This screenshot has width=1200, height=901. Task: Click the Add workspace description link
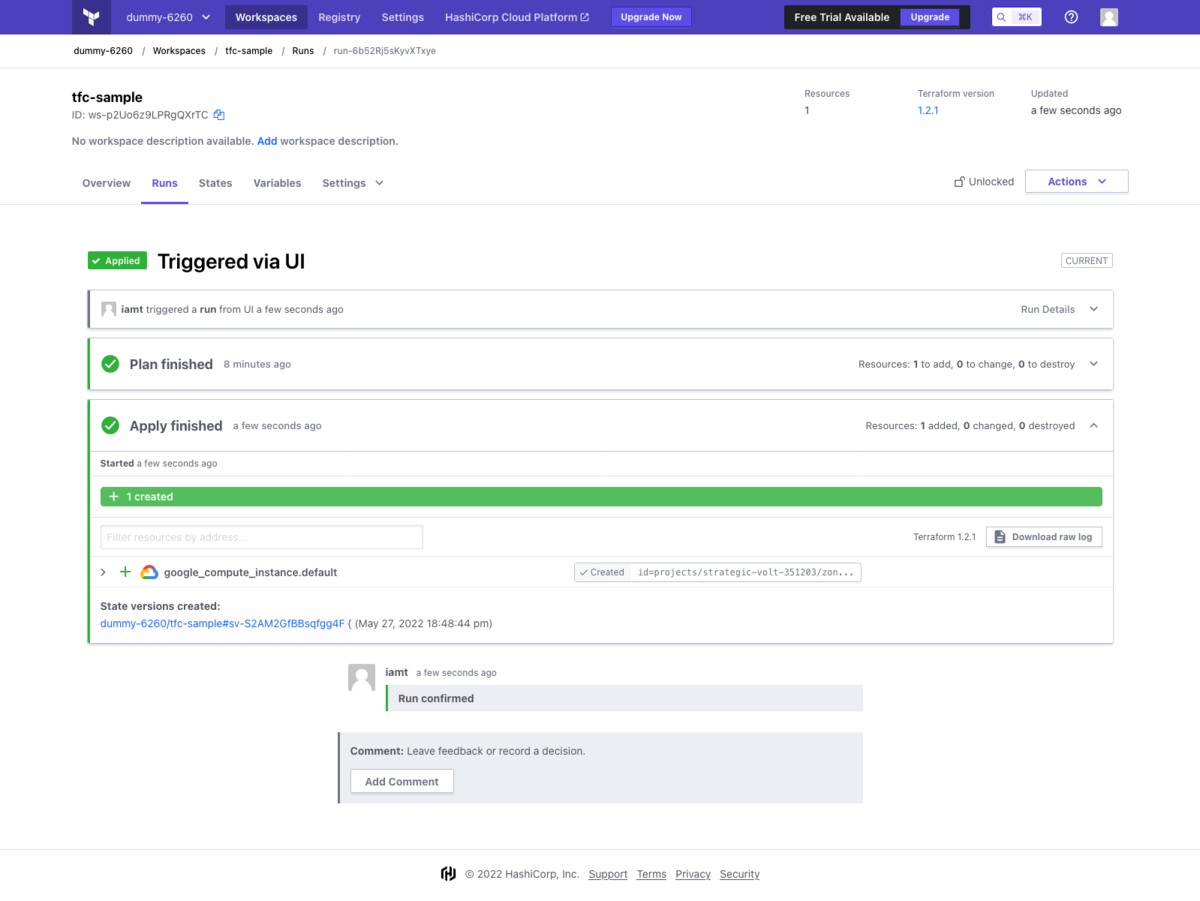click(267, 141)
